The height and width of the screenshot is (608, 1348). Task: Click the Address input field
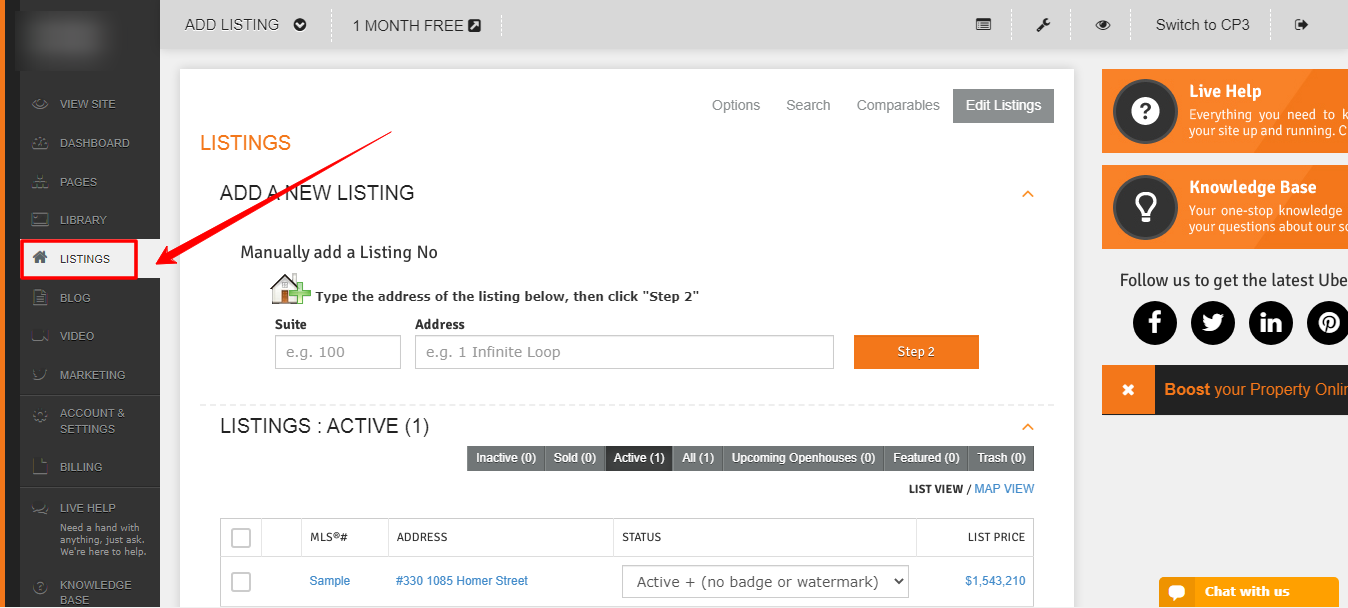[x=624, y=352]
